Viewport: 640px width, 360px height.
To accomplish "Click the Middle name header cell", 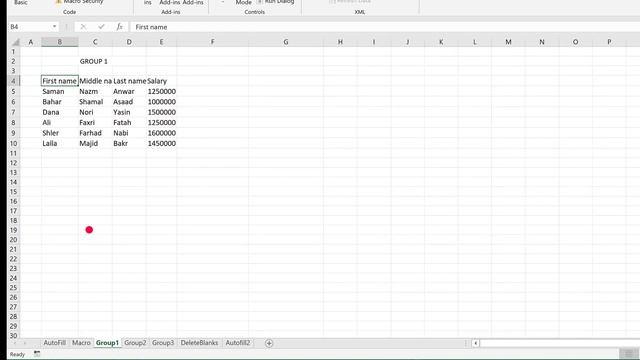I will tap(95, 81).
